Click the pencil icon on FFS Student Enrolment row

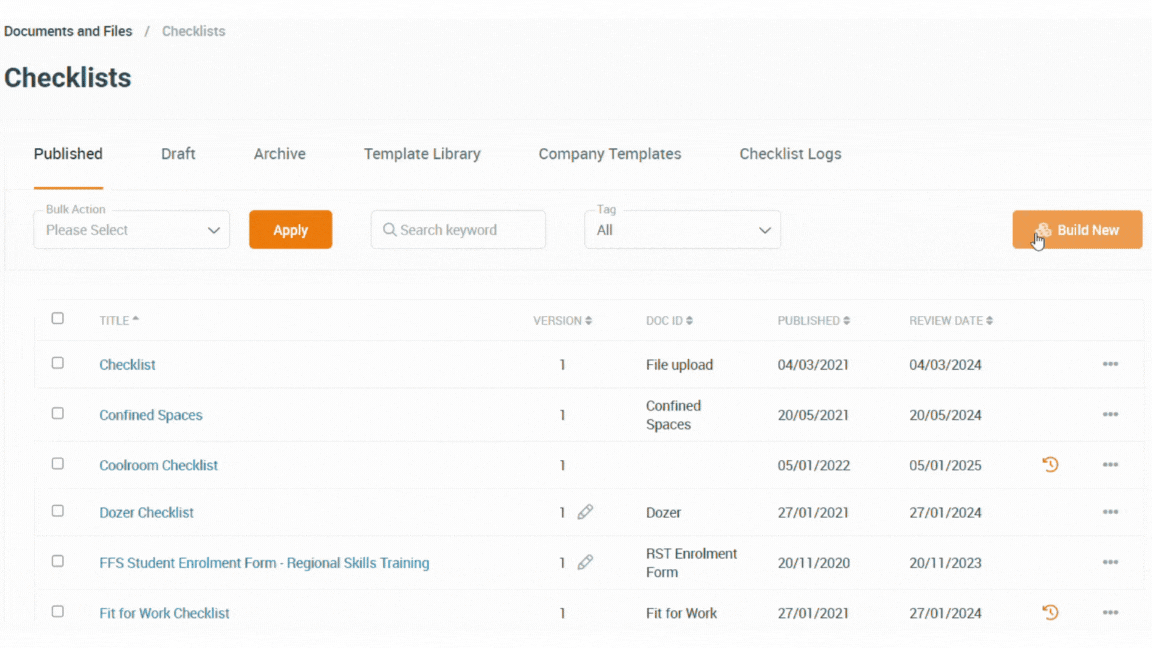click(x=585, y=563)
